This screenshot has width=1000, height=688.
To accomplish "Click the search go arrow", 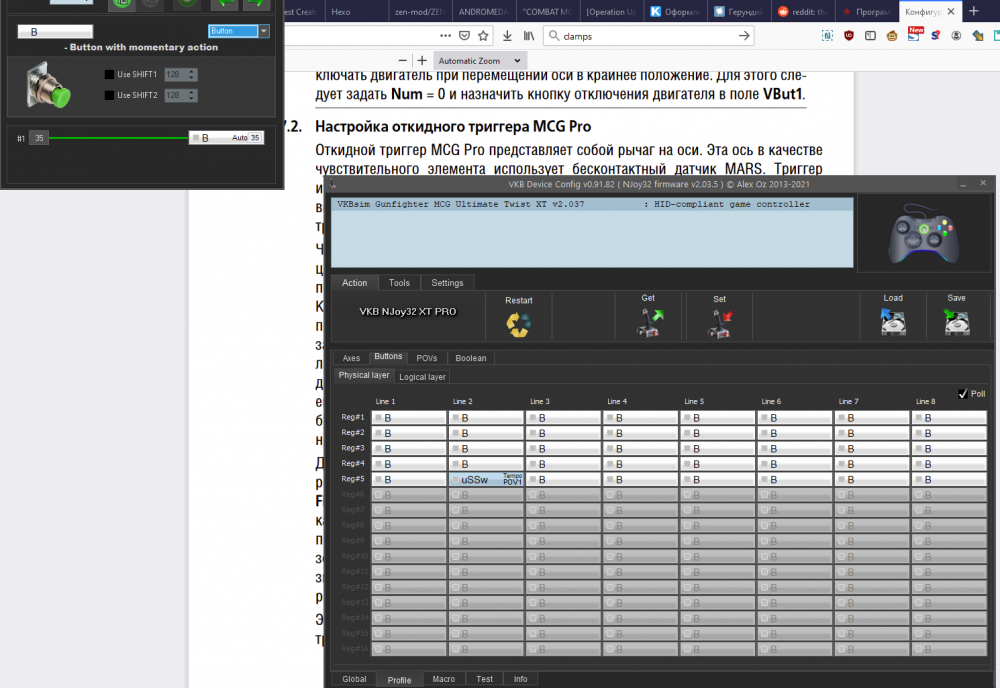I will click(x=744, y=36).
